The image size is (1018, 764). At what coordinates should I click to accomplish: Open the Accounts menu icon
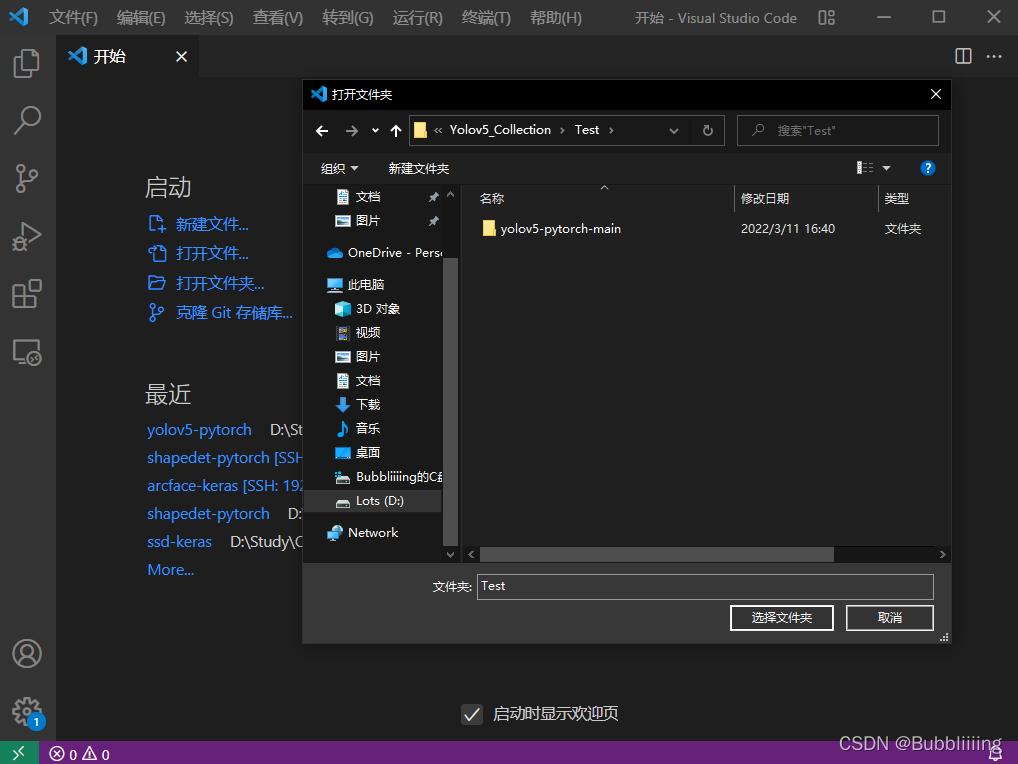tap(27, 654)
